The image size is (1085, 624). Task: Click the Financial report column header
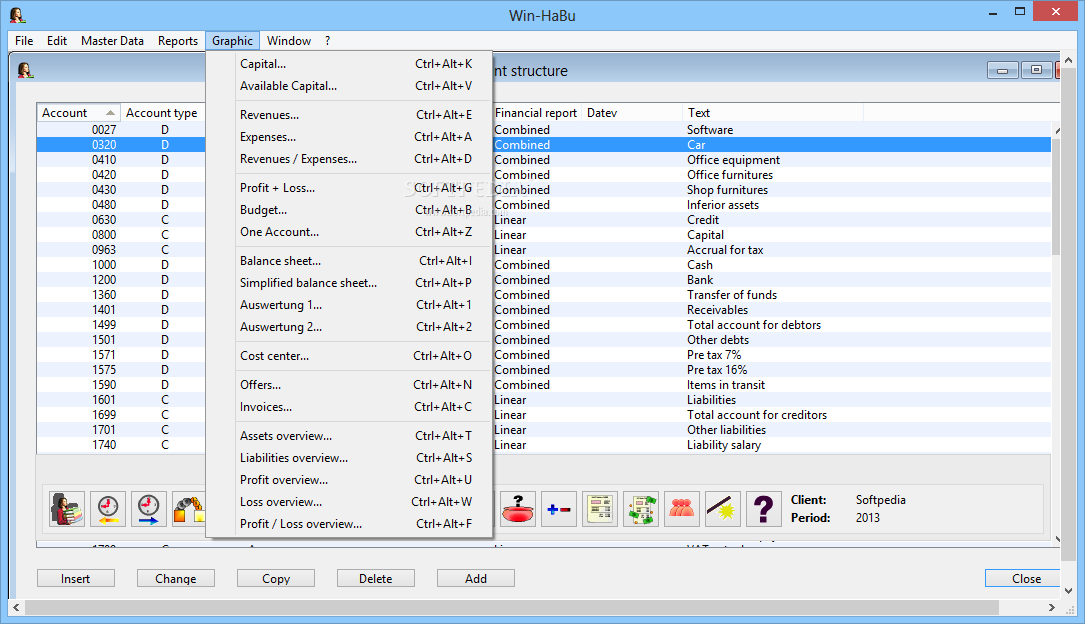pyautogui.click(x=536, y=113)
